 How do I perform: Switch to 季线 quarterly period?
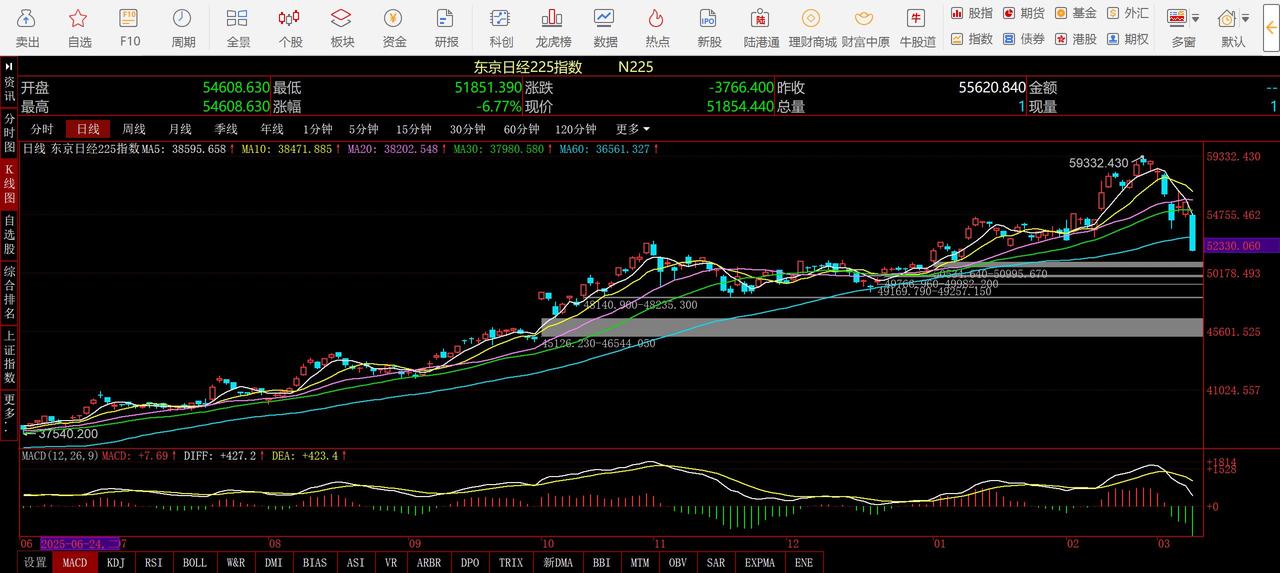pyautogui.click(x=226, y=129)
